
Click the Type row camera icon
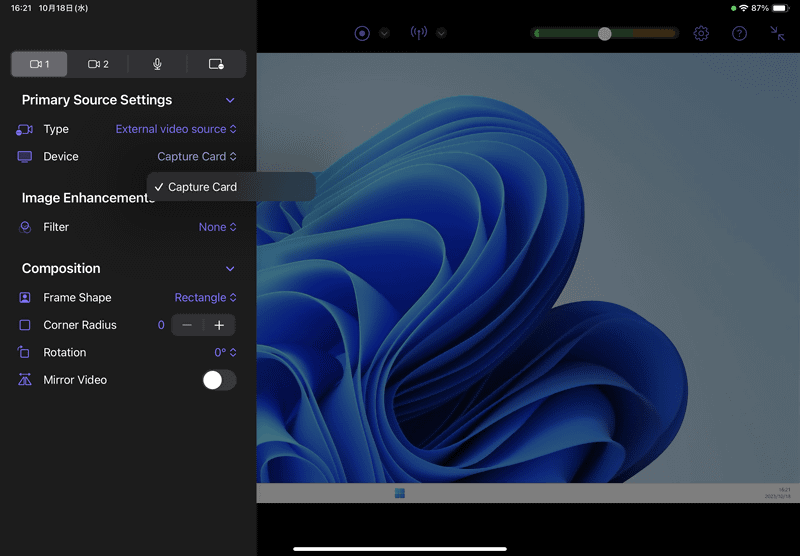coord(24,130)
